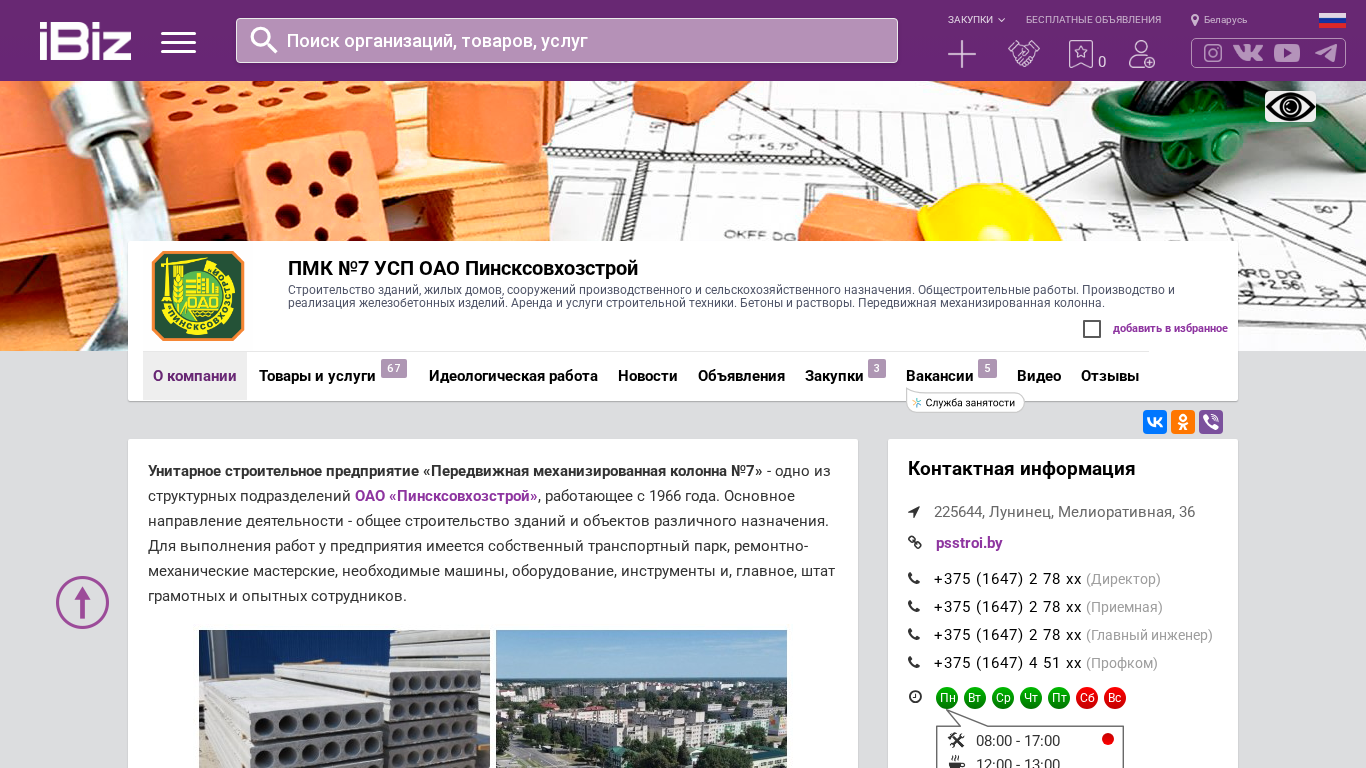Open the handshake partnership icon

(x=1024, y=54)
